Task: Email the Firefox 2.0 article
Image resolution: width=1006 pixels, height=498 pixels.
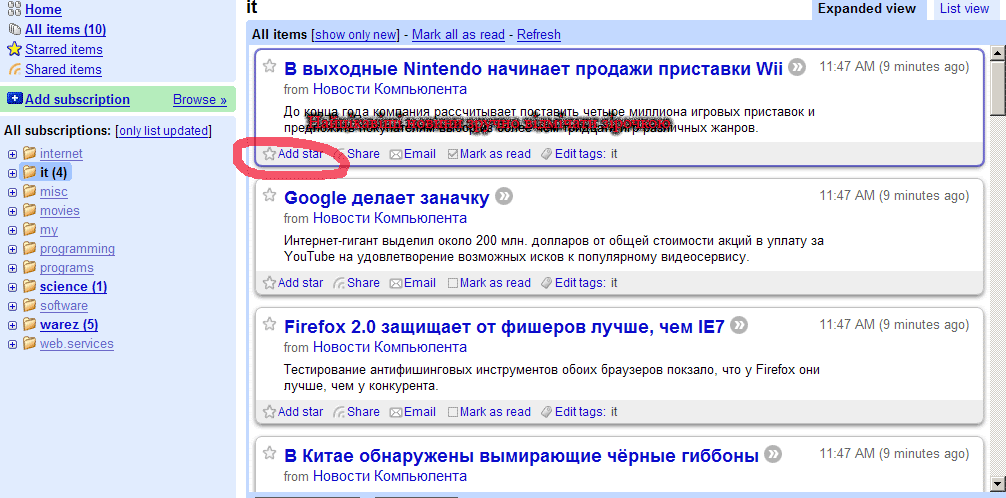Action: pos(413,411)
